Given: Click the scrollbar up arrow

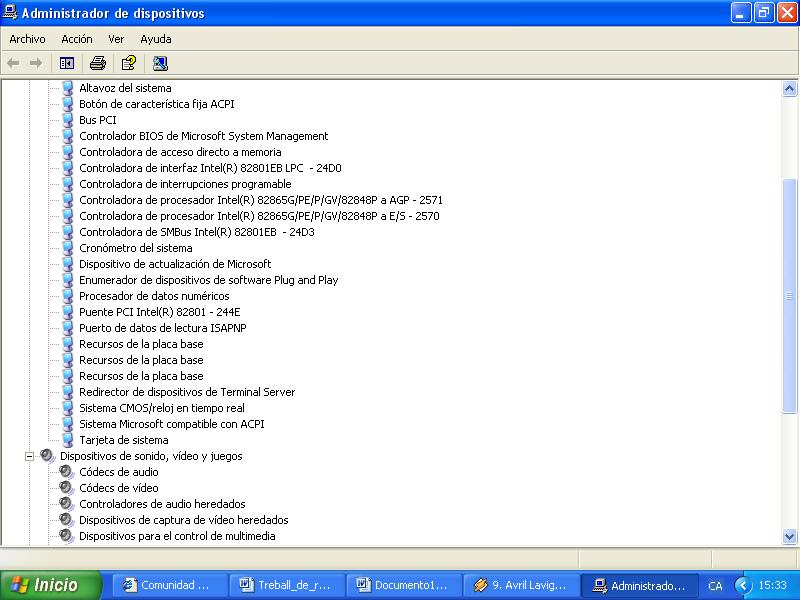Looking at the screenshot, I should (x=789, y=89).
